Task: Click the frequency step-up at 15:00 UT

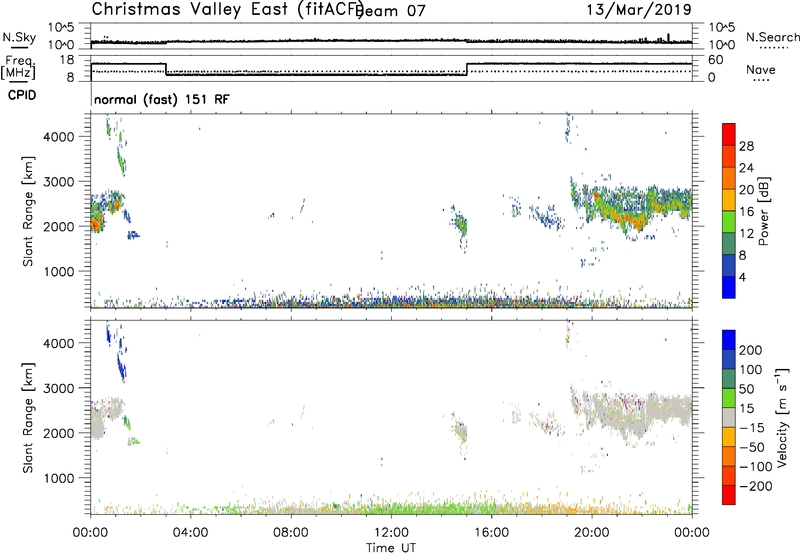Action: (467, 69)
